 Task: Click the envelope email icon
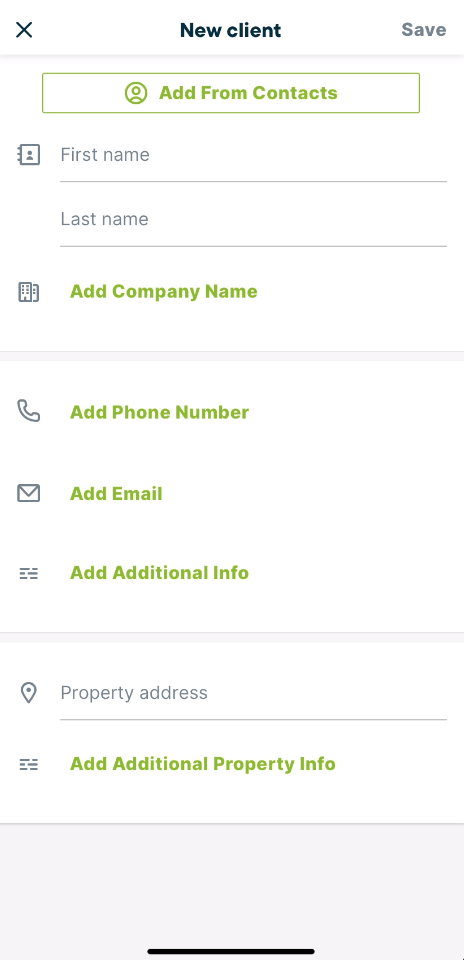tap(28, 493)
